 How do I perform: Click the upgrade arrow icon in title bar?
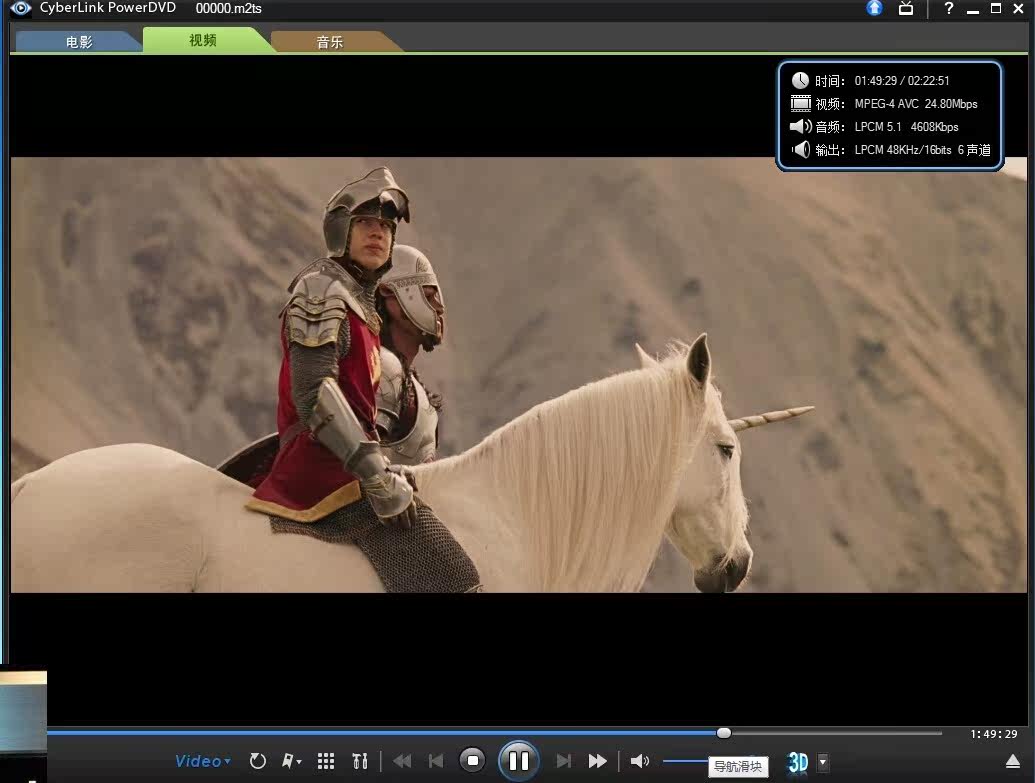click(875, 8)
